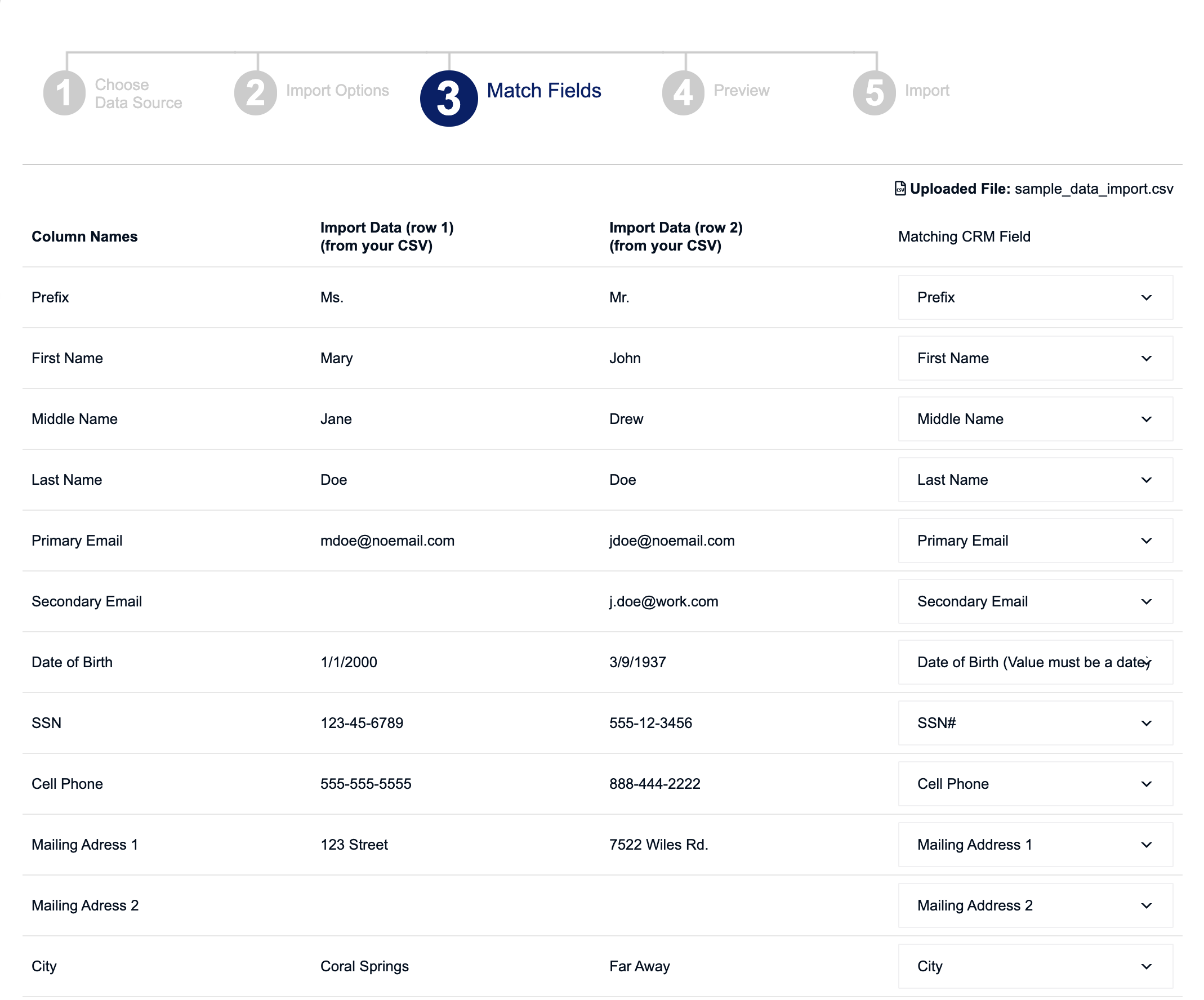Viewport: 1204px width, 1000px height.
Task: Open the First Name CRM field dropdown
Action: pos(1036,358)
